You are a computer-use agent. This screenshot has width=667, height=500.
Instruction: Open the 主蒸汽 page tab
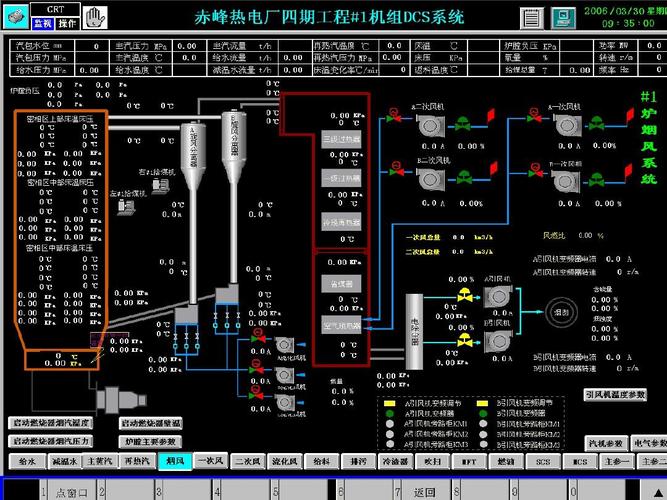coord(100,461)
